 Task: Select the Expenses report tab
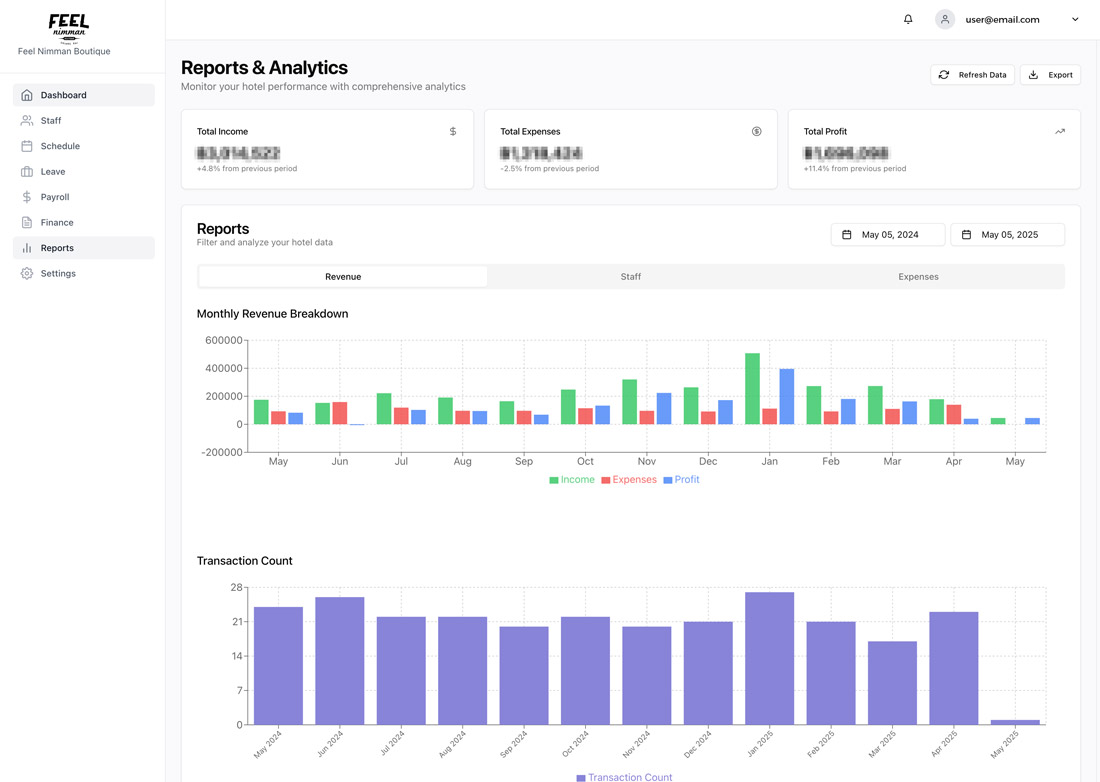(x=917, y=276)
